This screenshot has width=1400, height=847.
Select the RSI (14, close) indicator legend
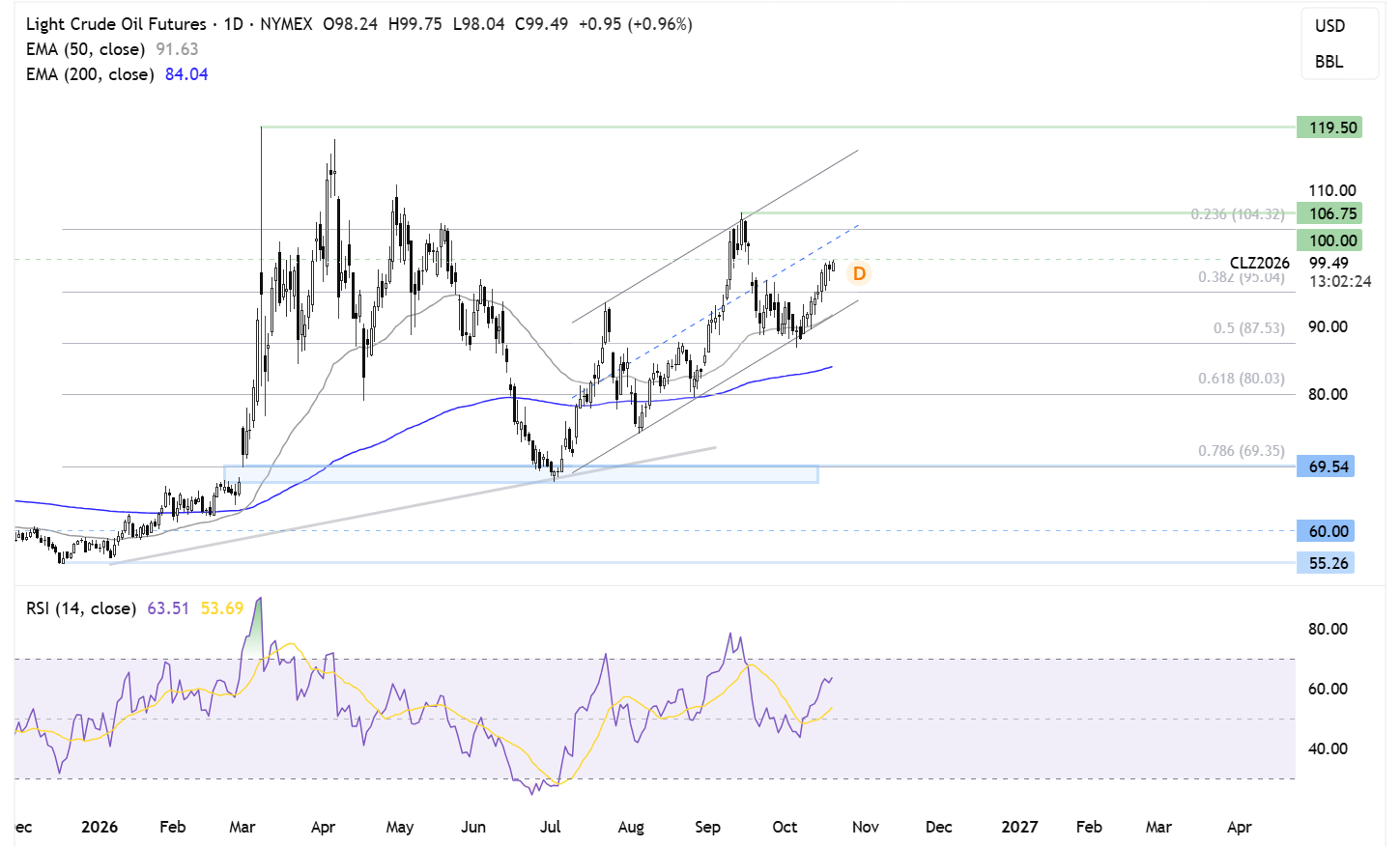click(80, 608)
